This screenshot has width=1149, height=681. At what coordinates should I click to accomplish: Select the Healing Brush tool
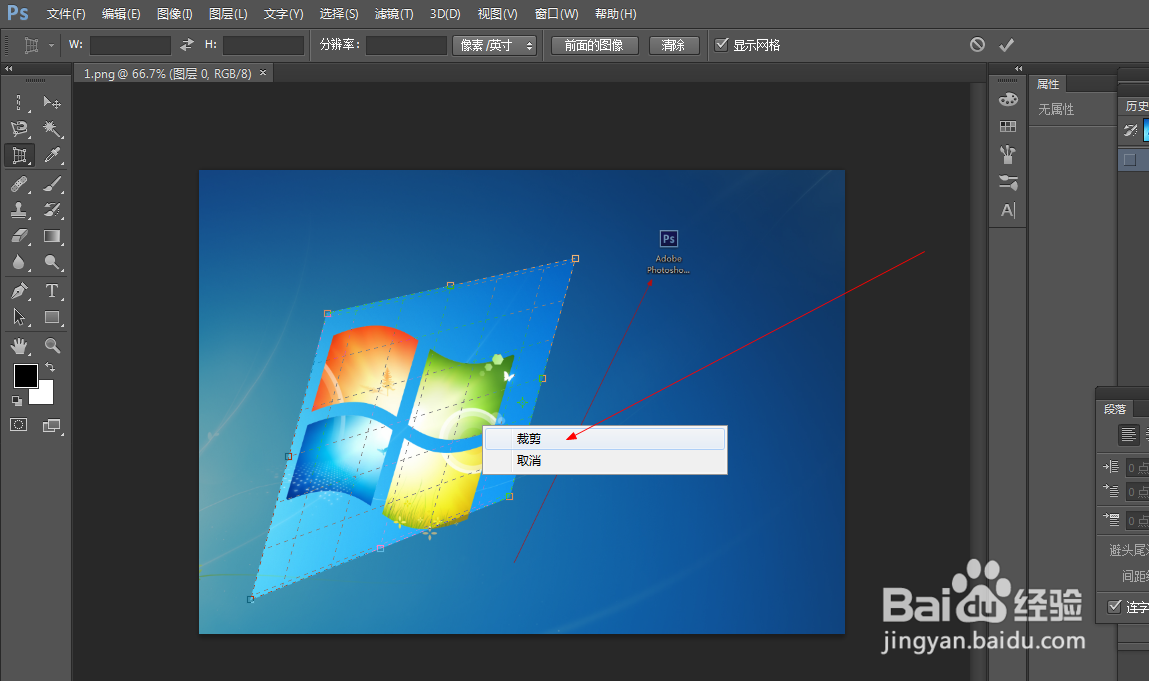(19, 184)
